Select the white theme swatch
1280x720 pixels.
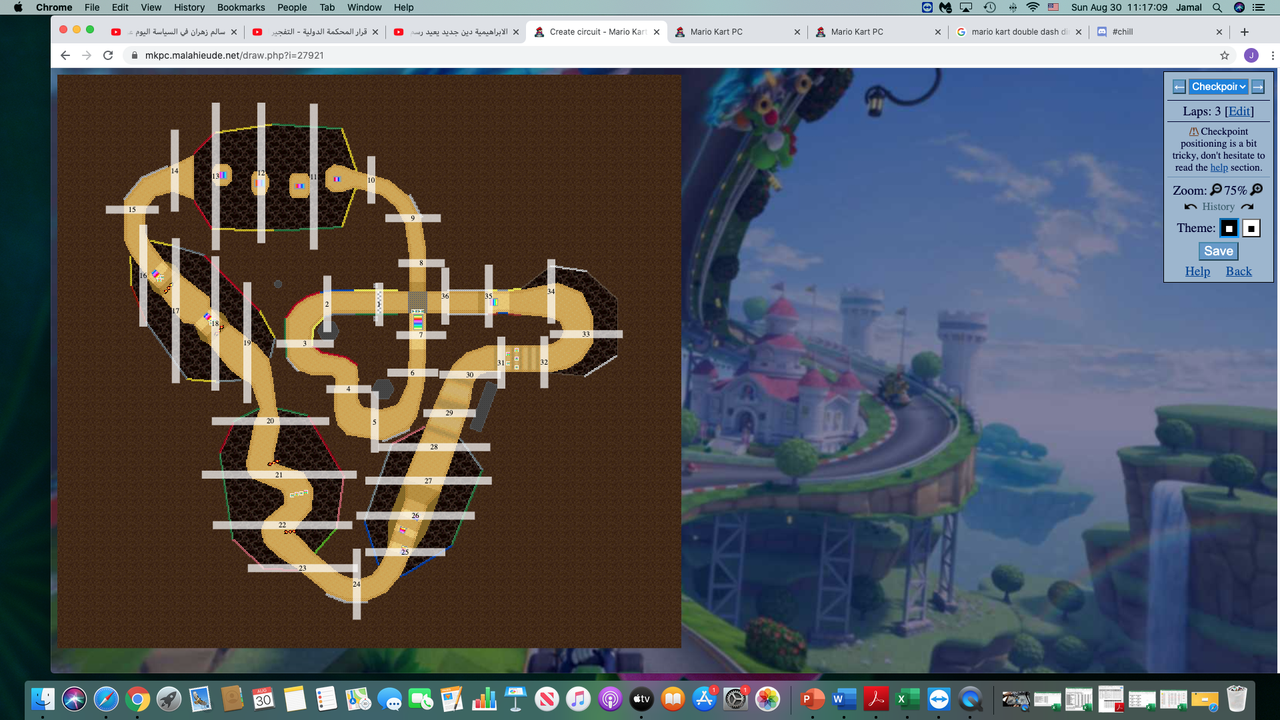(1251, 228)
